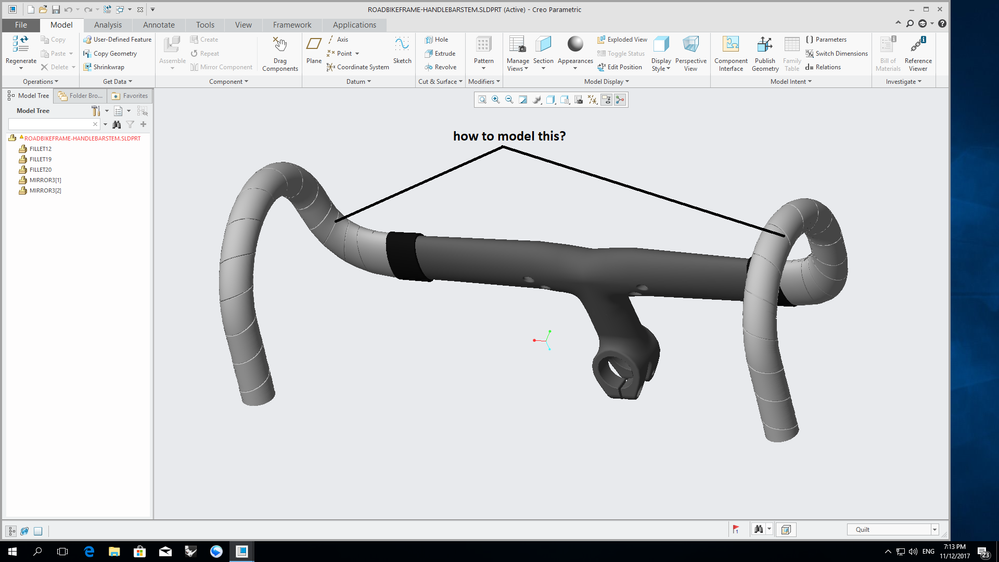Image resolution: width=999 pixels, height=562 pixels.
Task: Click the Zoom Out graphics toolbar icon
Action: pyautogui.click(x=509, y=99)
